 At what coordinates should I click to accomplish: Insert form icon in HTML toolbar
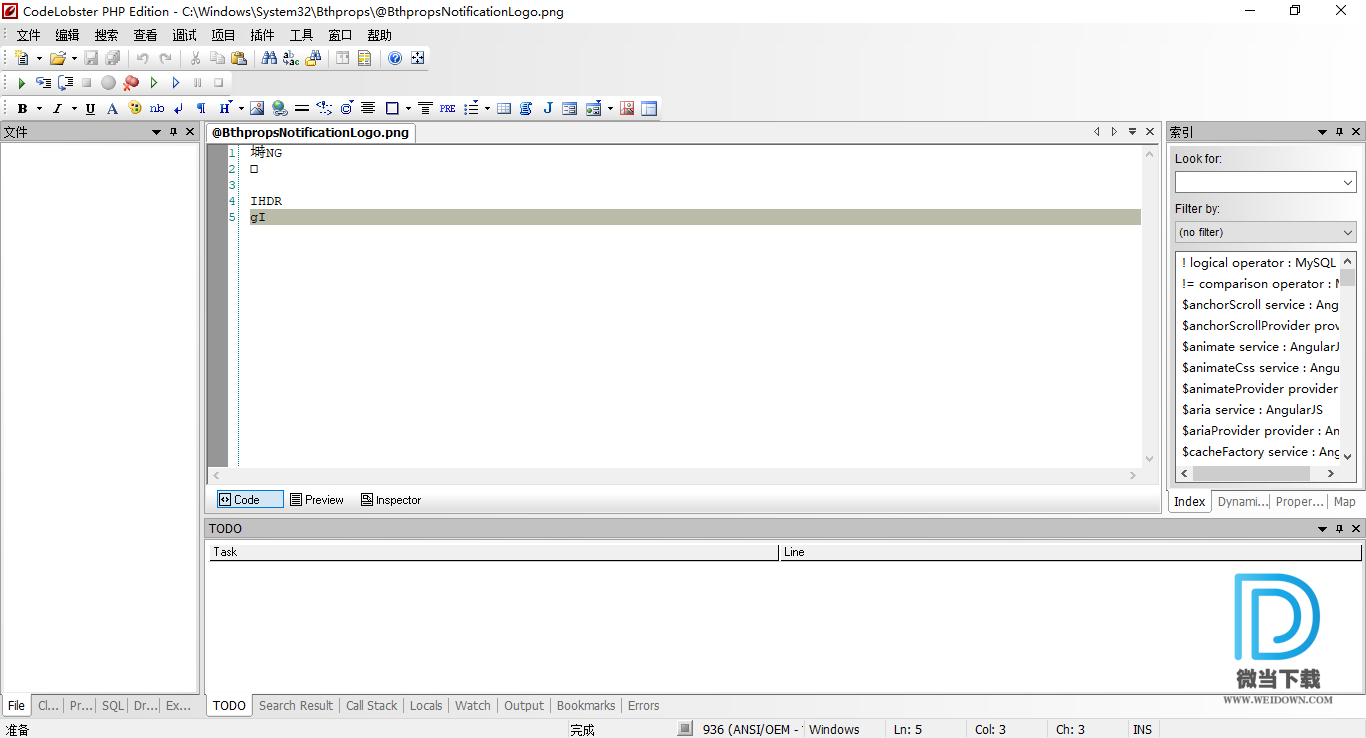click(x=570, y=108)
